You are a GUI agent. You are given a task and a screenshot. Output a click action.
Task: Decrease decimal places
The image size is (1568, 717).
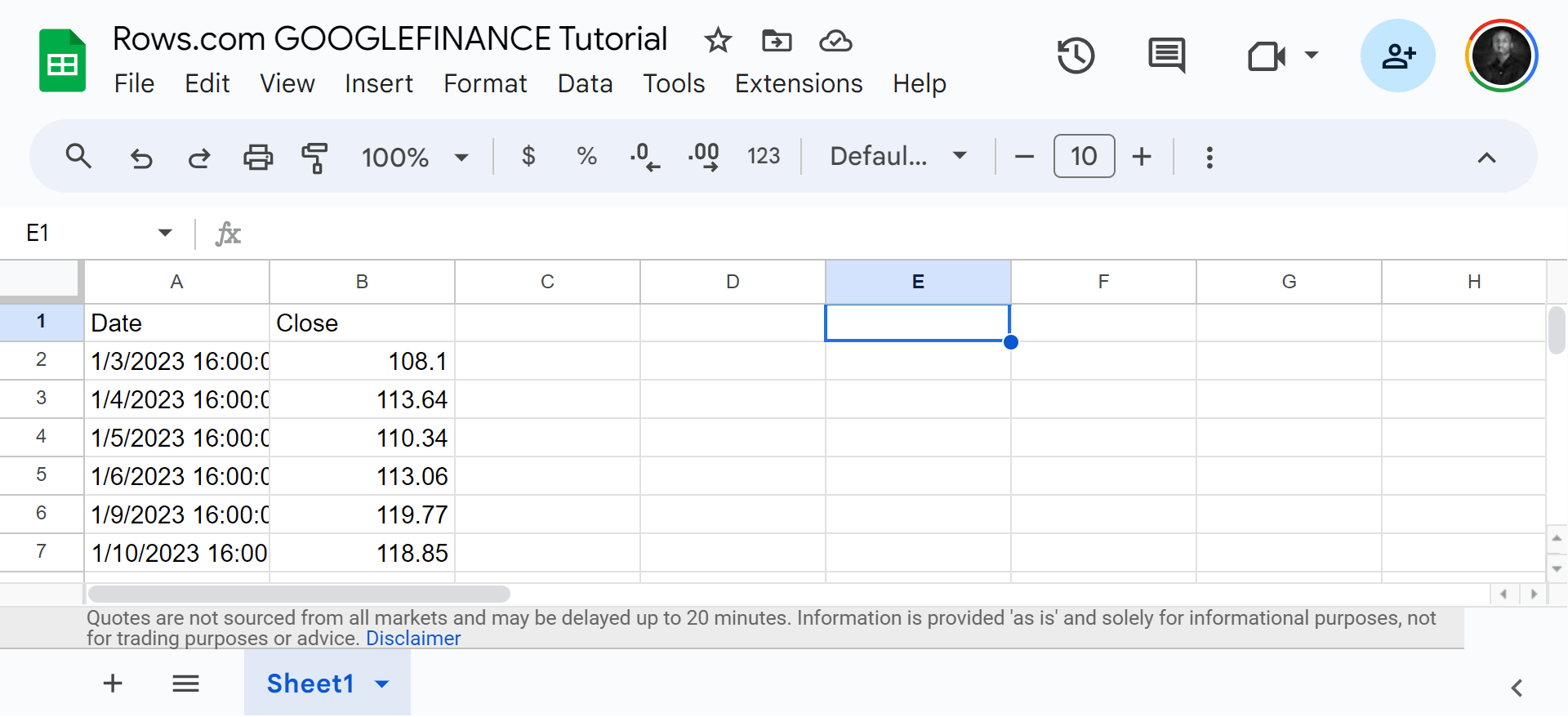point(645,157)
